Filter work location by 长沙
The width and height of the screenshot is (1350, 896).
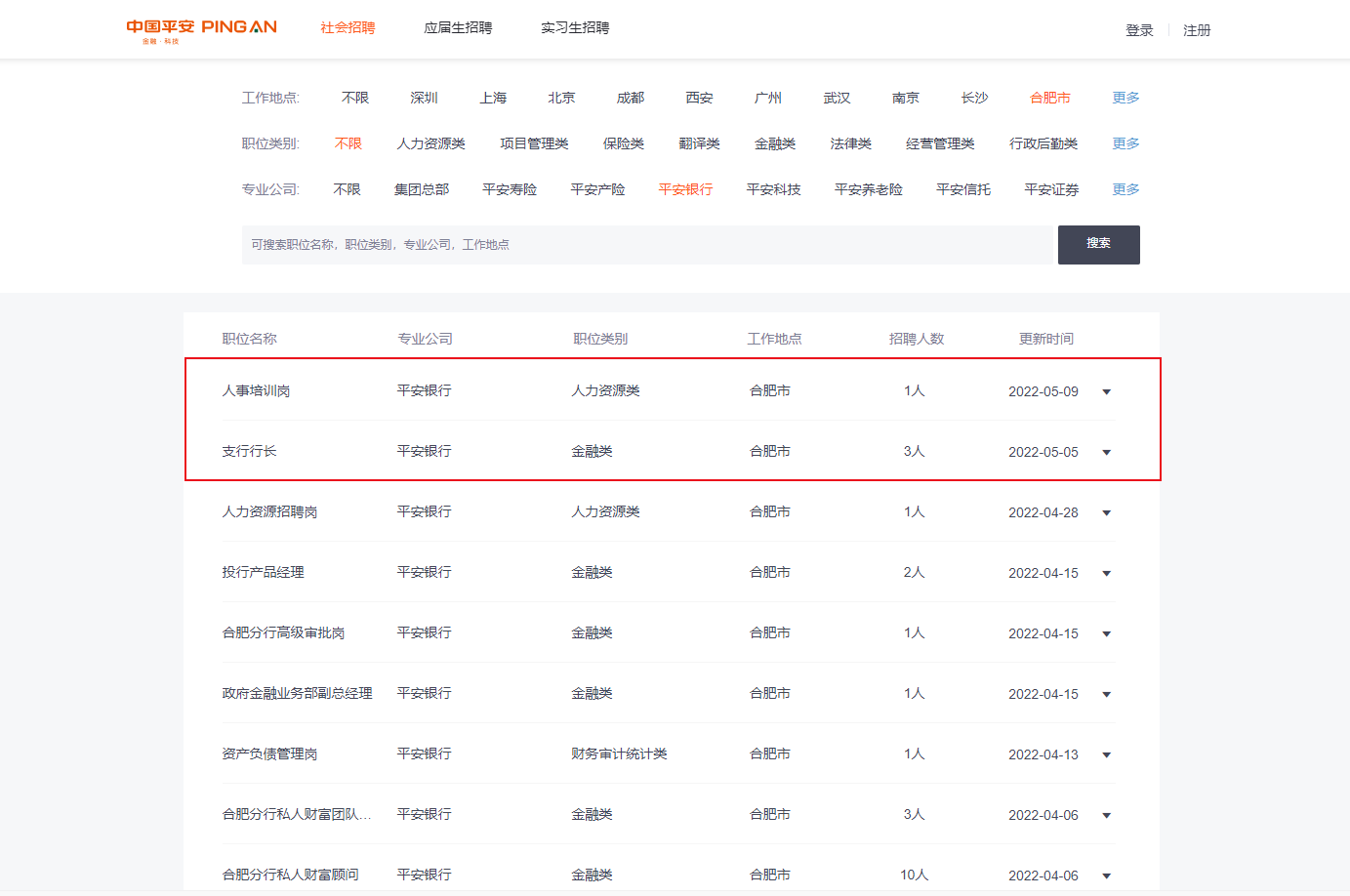[x=974, y=98]
